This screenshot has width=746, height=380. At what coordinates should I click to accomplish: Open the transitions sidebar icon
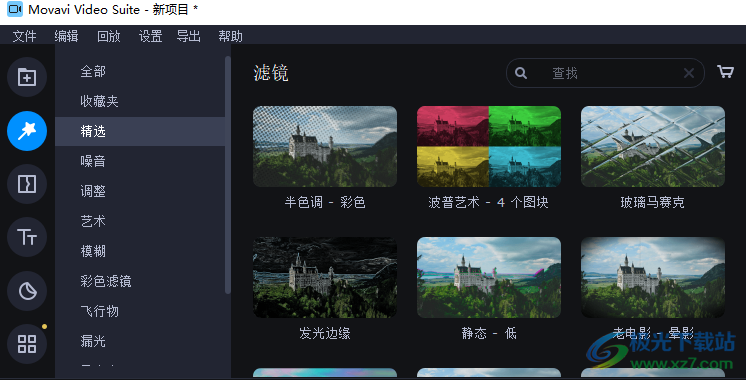[27, 184]
